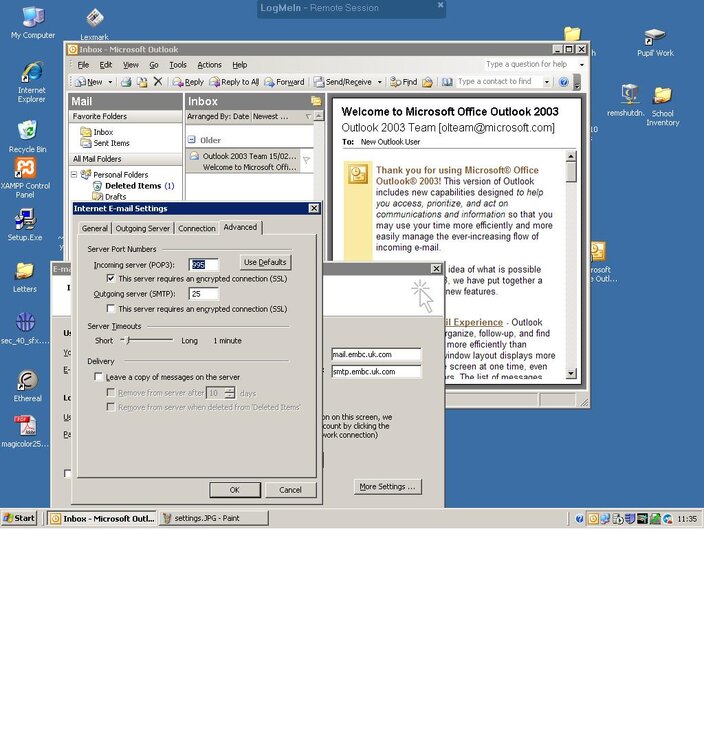
Task: Collapse the Older message group
Action: coord(192,140)
